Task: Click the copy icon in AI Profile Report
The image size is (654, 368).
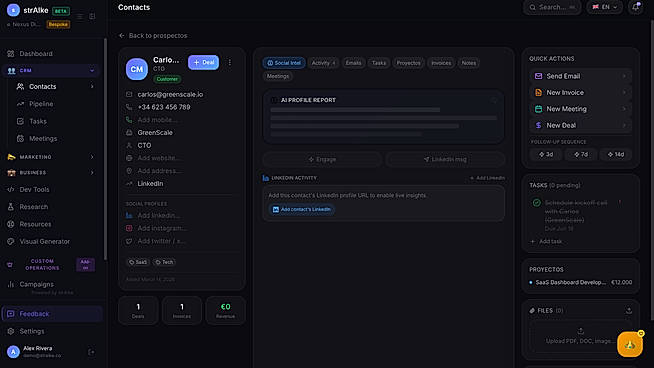Action: [494, 100]
